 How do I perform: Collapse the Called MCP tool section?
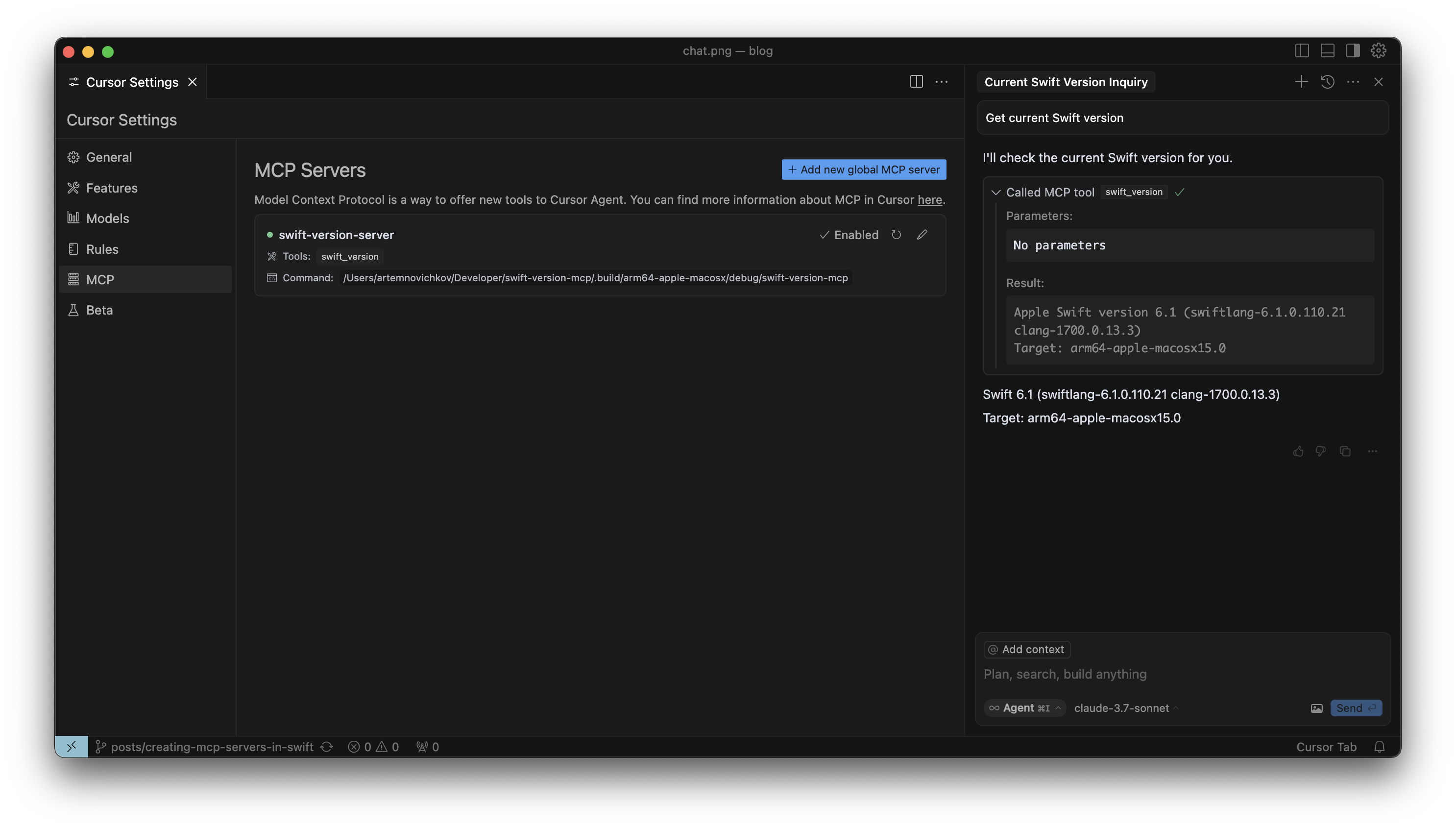coord(995,193)
